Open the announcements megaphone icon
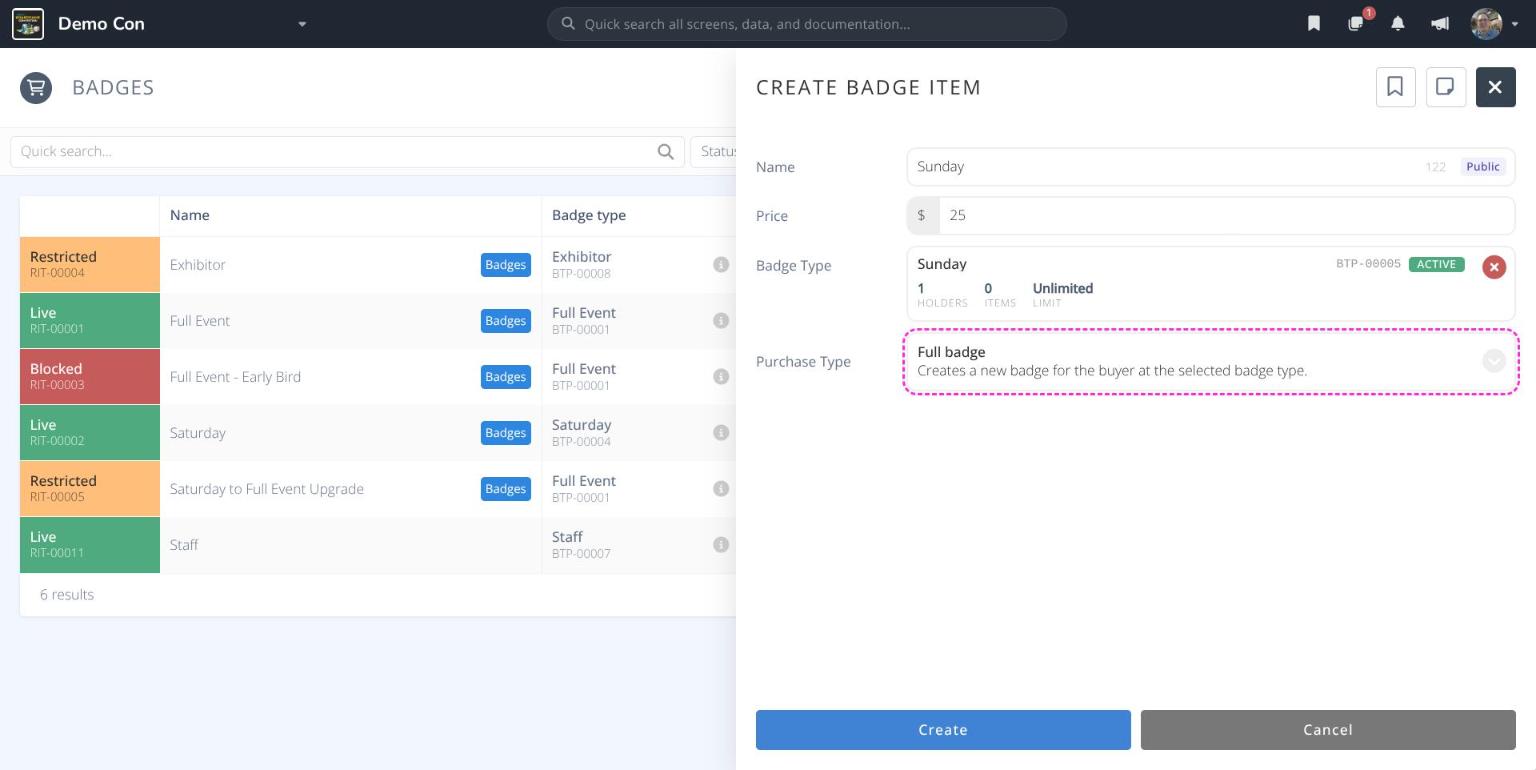The width and height of the screenshot is (1536, 770). (1440, 24)
